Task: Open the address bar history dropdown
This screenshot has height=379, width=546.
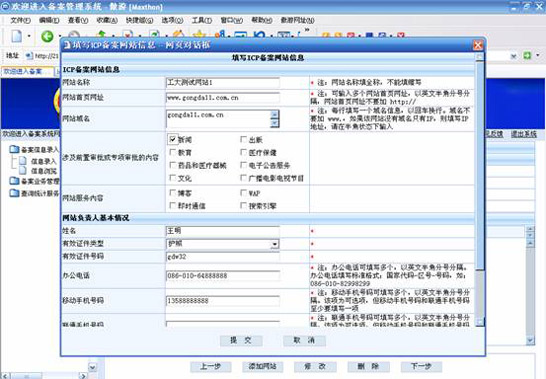Action: click(514, 56)
